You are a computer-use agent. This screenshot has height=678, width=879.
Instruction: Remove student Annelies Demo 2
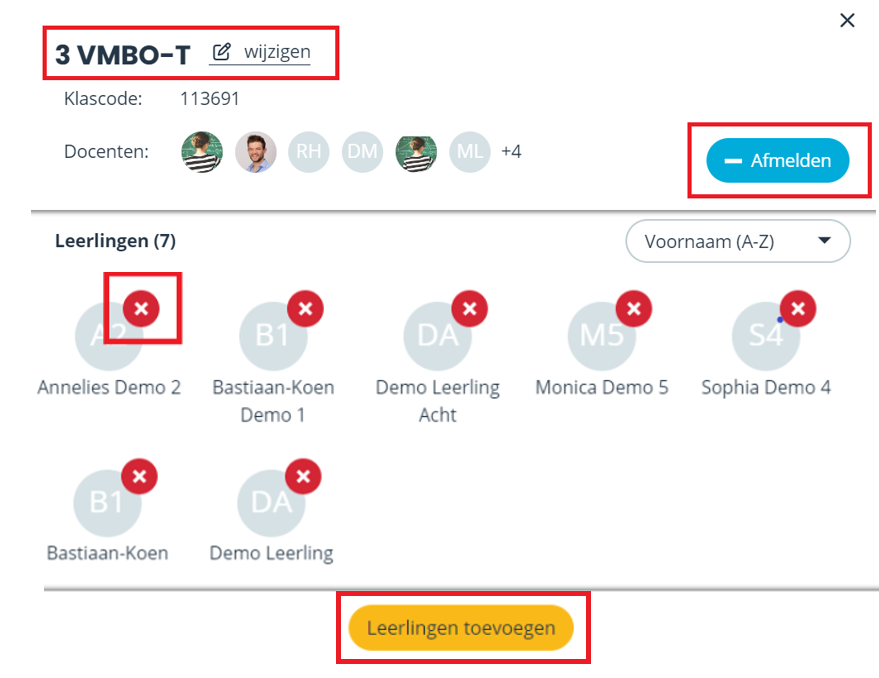point(141,308)
